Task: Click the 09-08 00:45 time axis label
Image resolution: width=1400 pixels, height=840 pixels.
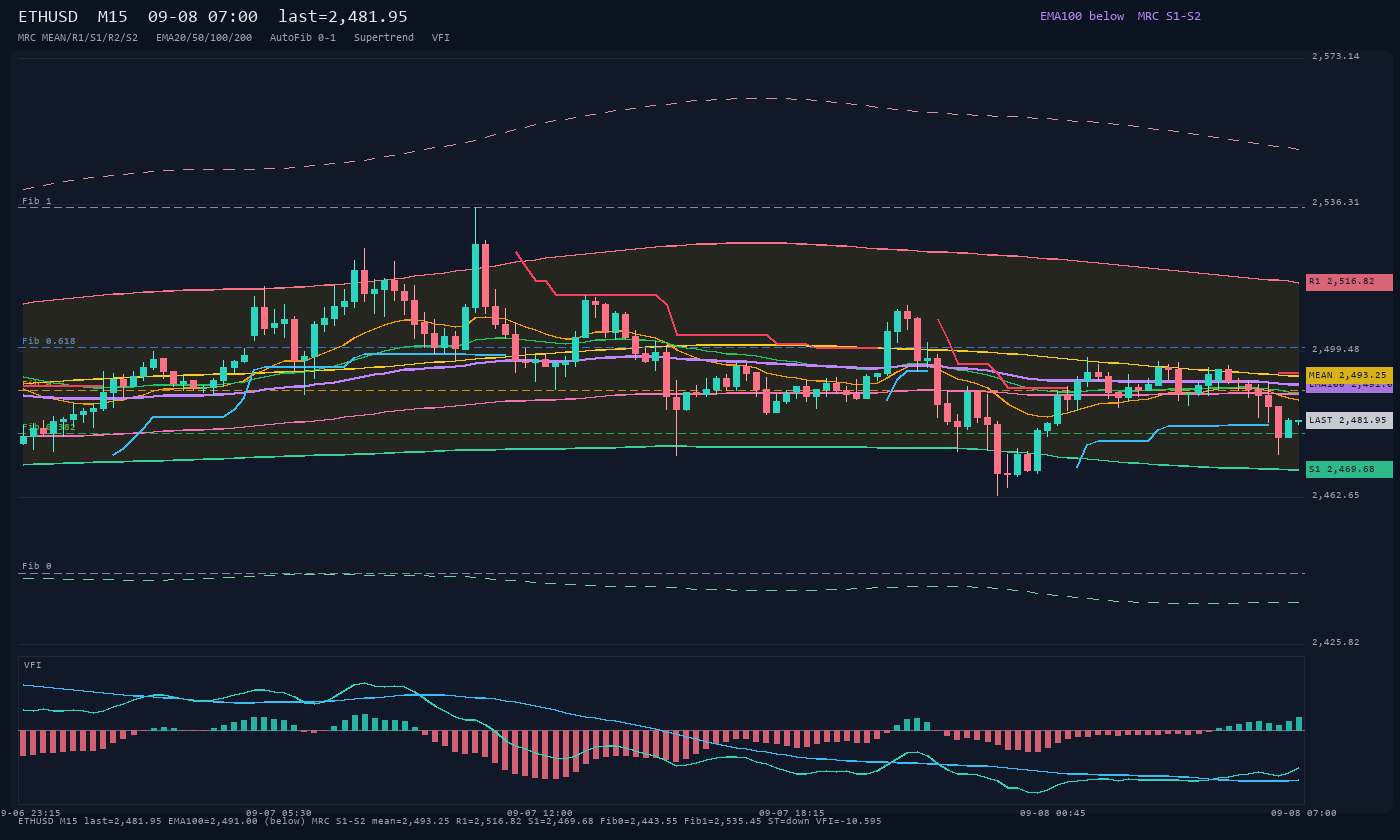Action: click(x=1052, y=813)
